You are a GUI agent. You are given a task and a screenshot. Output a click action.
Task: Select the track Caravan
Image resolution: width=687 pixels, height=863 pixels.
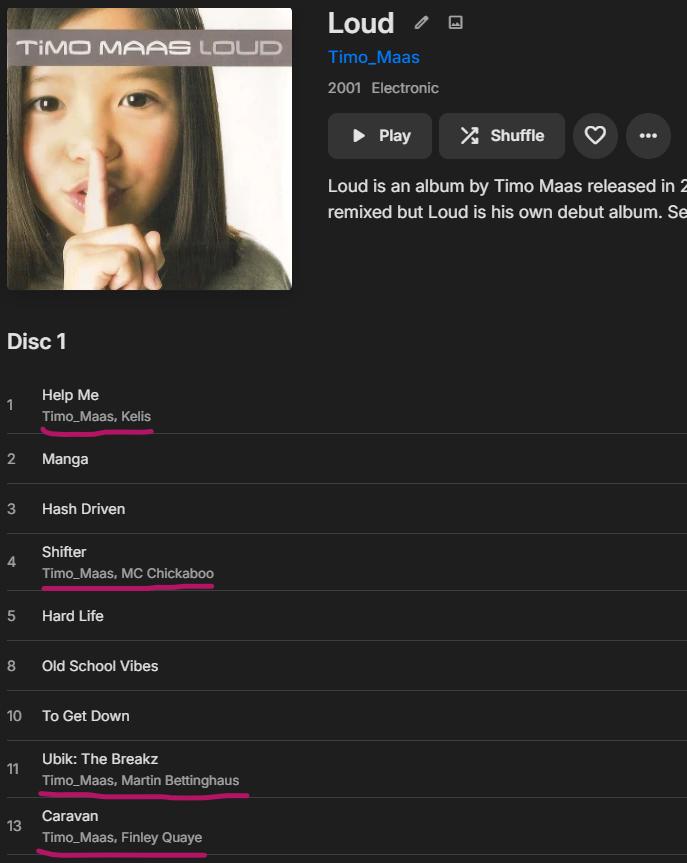70,816
